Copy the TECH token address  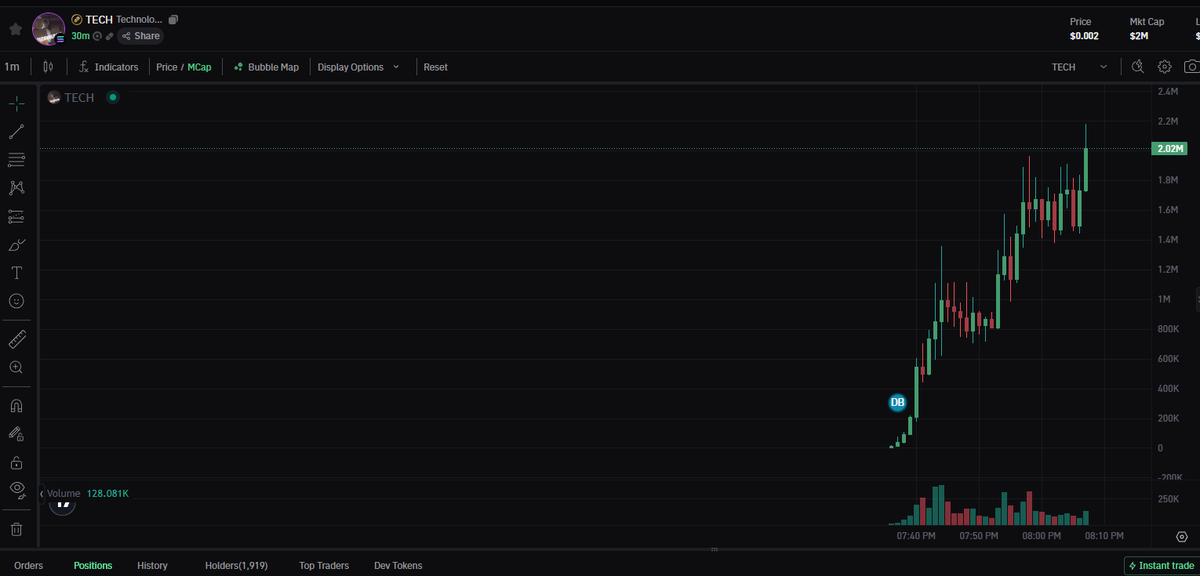pyautogui.click(x=174, y=19)
